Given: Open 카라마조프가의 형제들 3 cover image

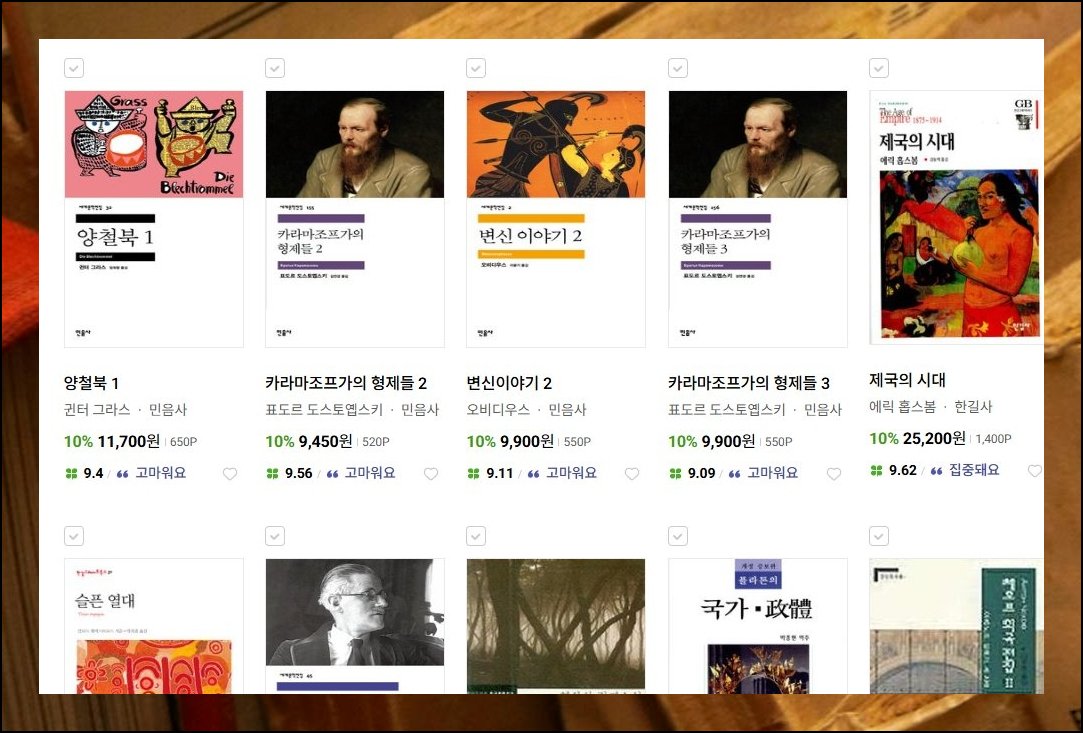Looking at the screenshot, I should [758, 219].
